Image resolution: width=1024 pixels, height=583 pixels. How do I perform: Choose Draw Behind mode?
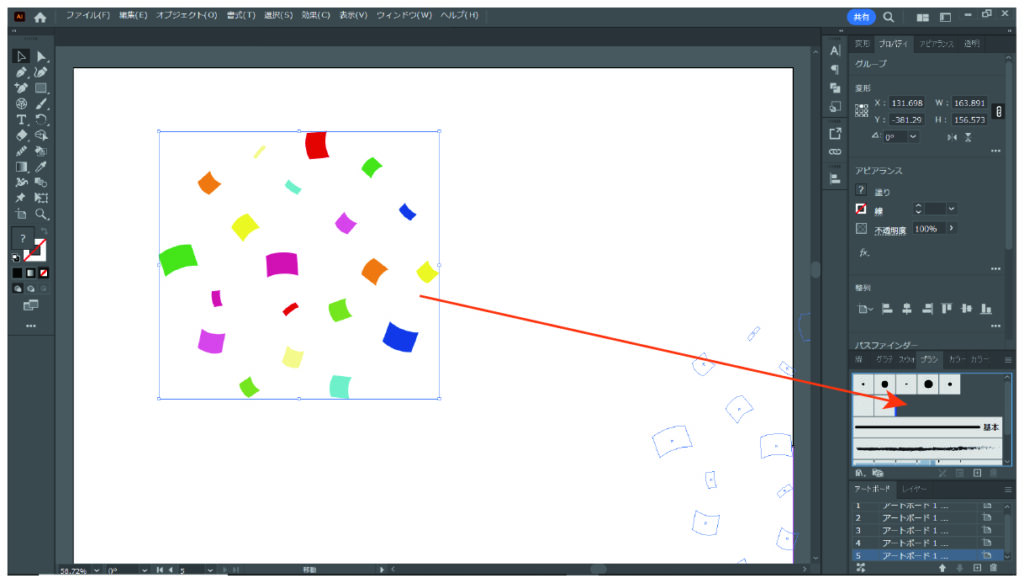(31, 289)
